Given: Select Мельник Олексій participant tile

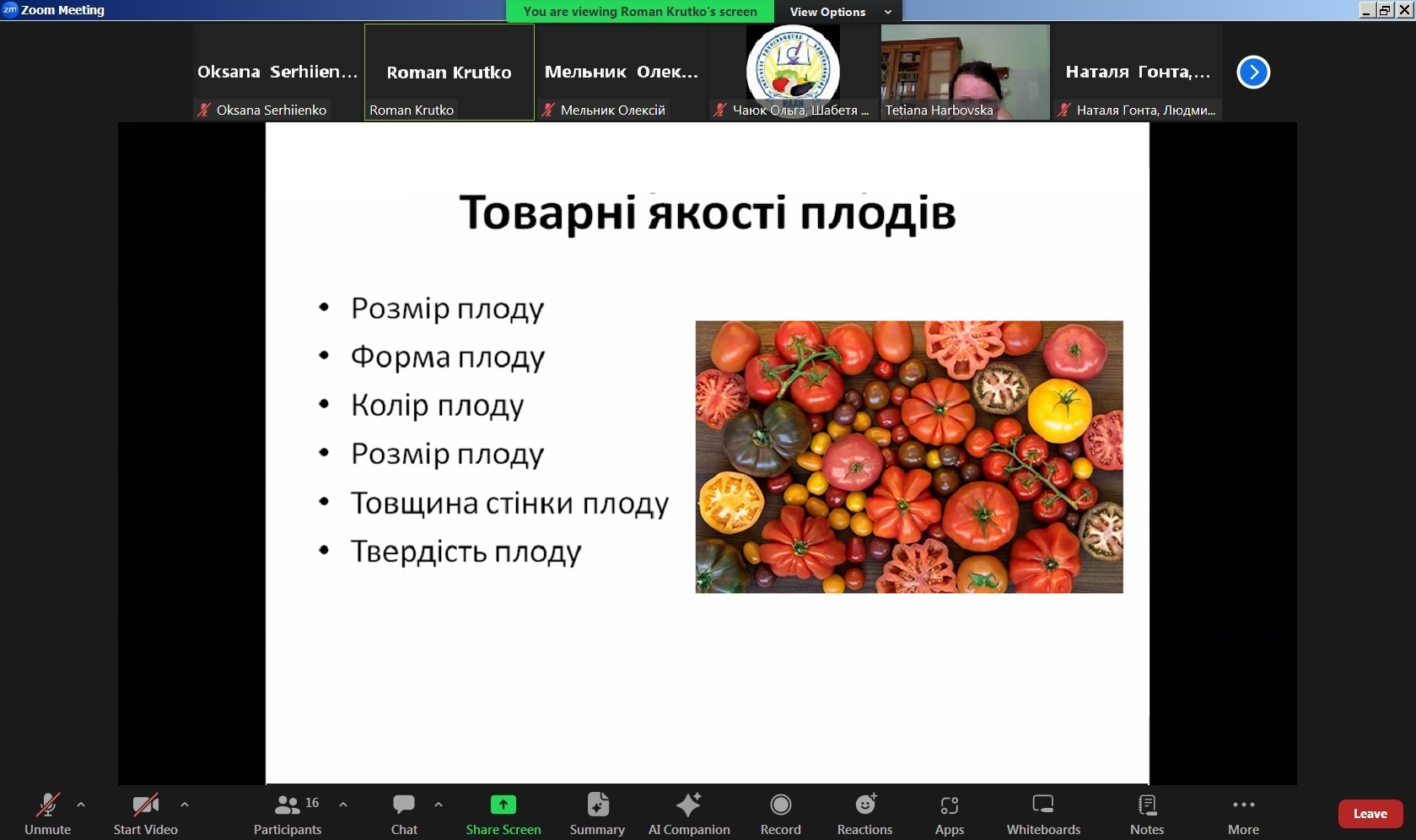Looking at the screenshot, I should (622, 72).
